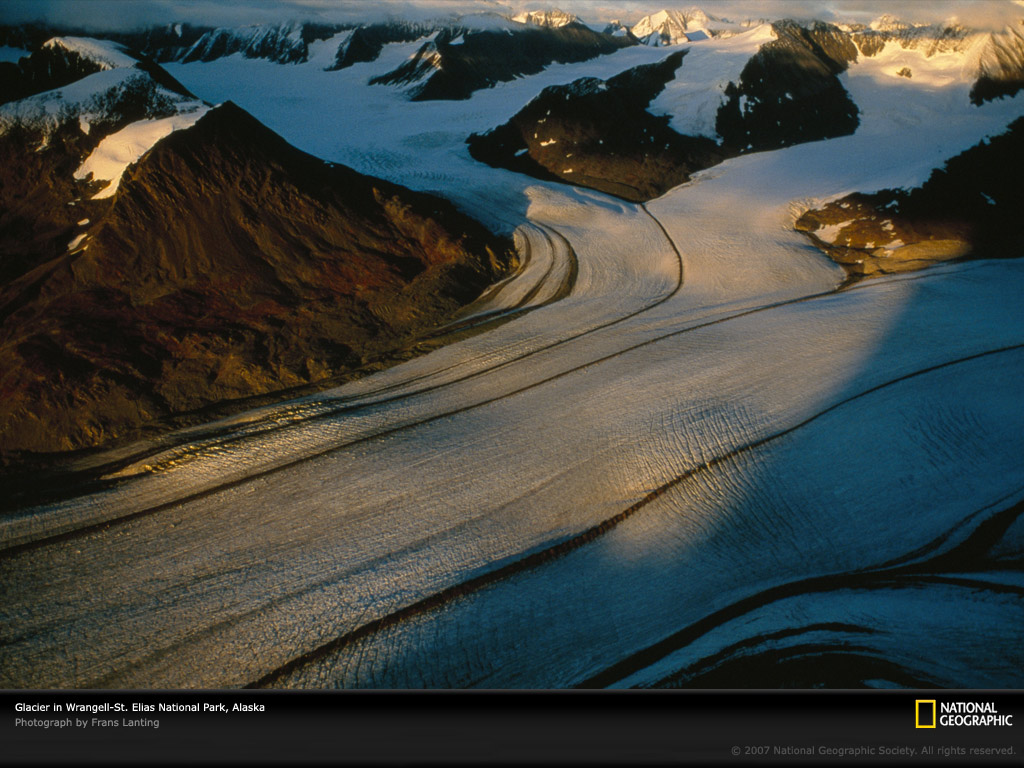Click the "© 2007 National Geographic Society" copyright line

click(x=873, y=751)
